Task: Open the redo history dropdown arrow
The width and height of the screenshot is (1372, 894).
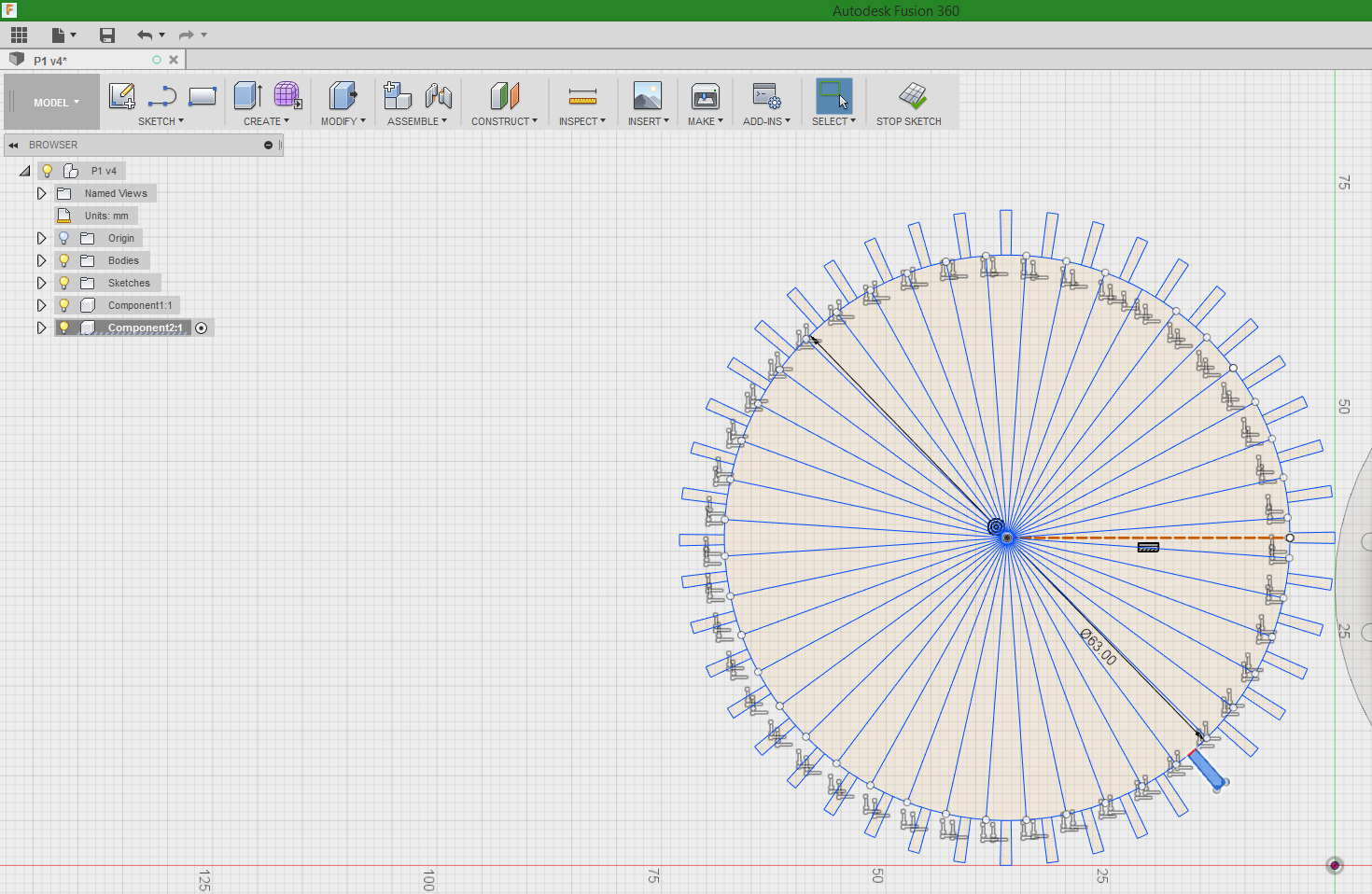Action: pos(204,35)
